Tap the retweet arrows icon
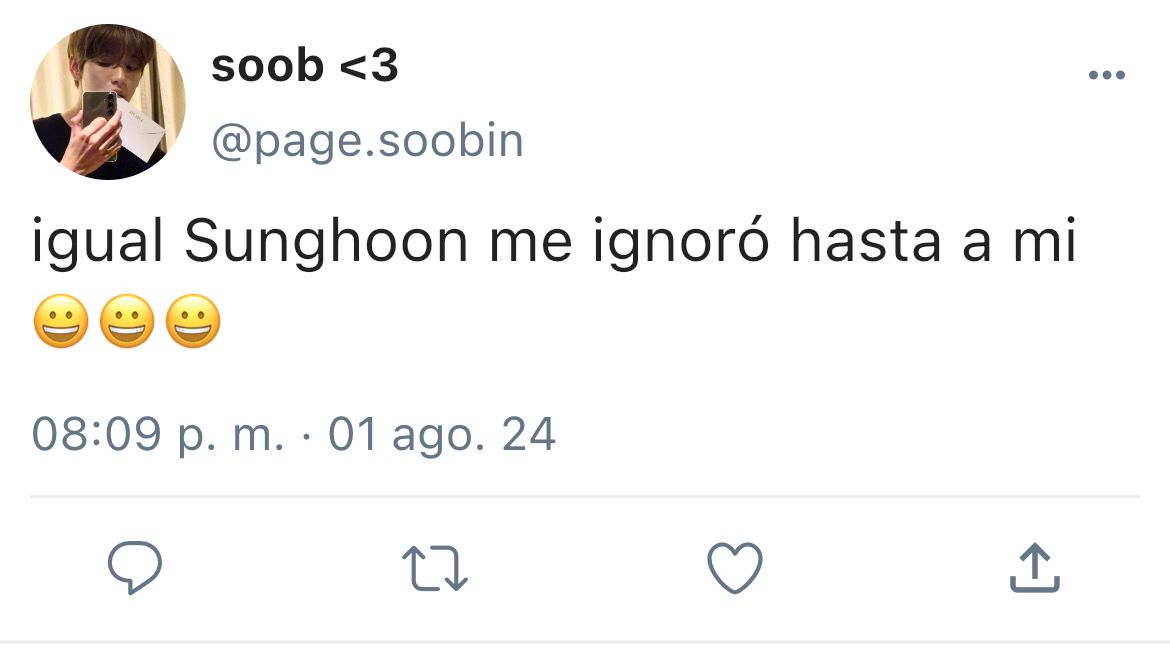The image size is (1170, 660). (435, 568)
